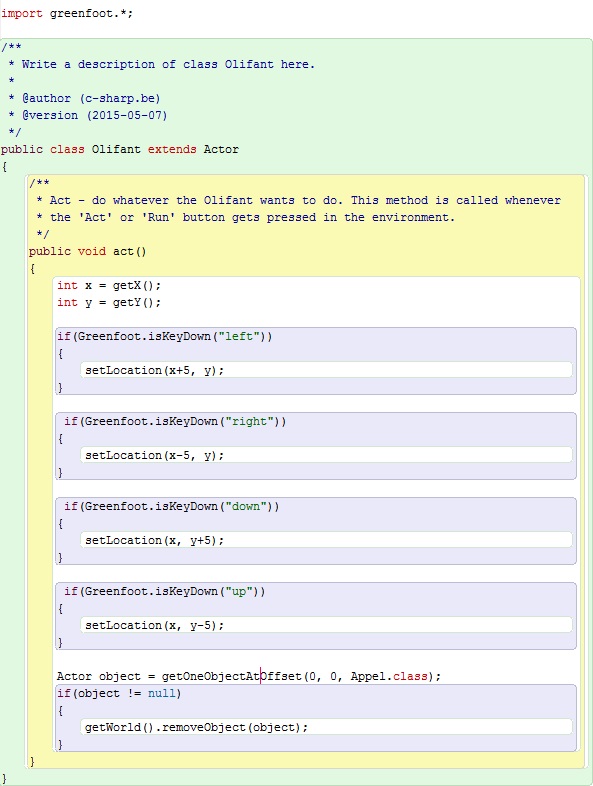Click the Appel.class argument
The width and height of the screenshot is (593, 786).
click(389, 676)
